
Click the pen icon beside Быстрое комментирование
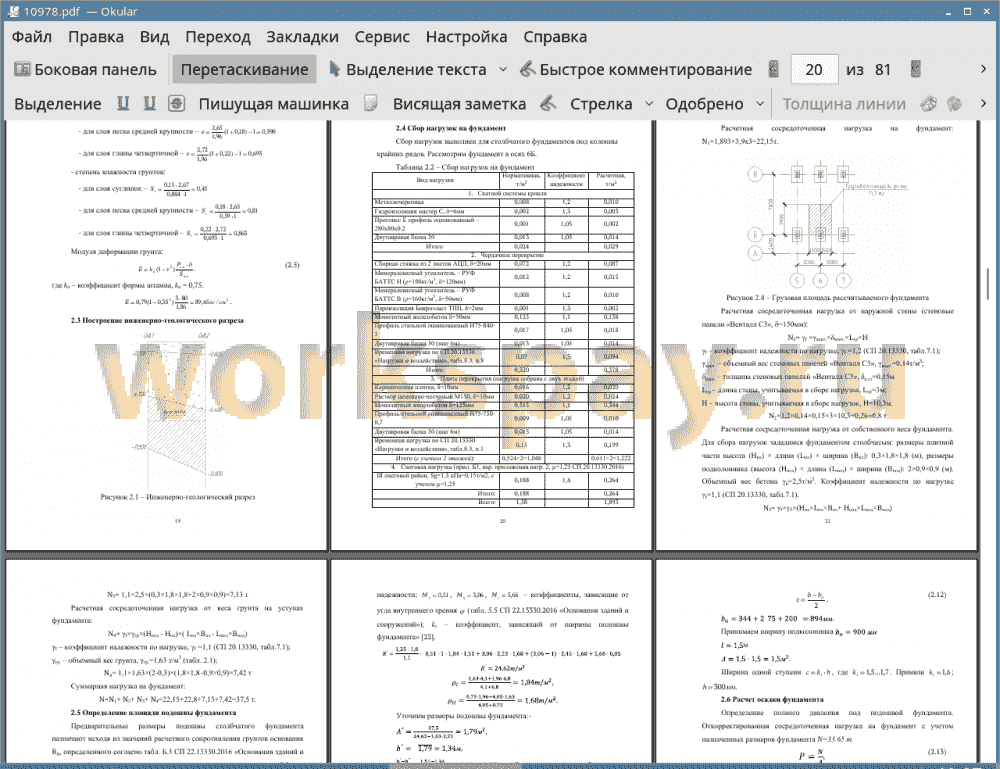point(527,69)
